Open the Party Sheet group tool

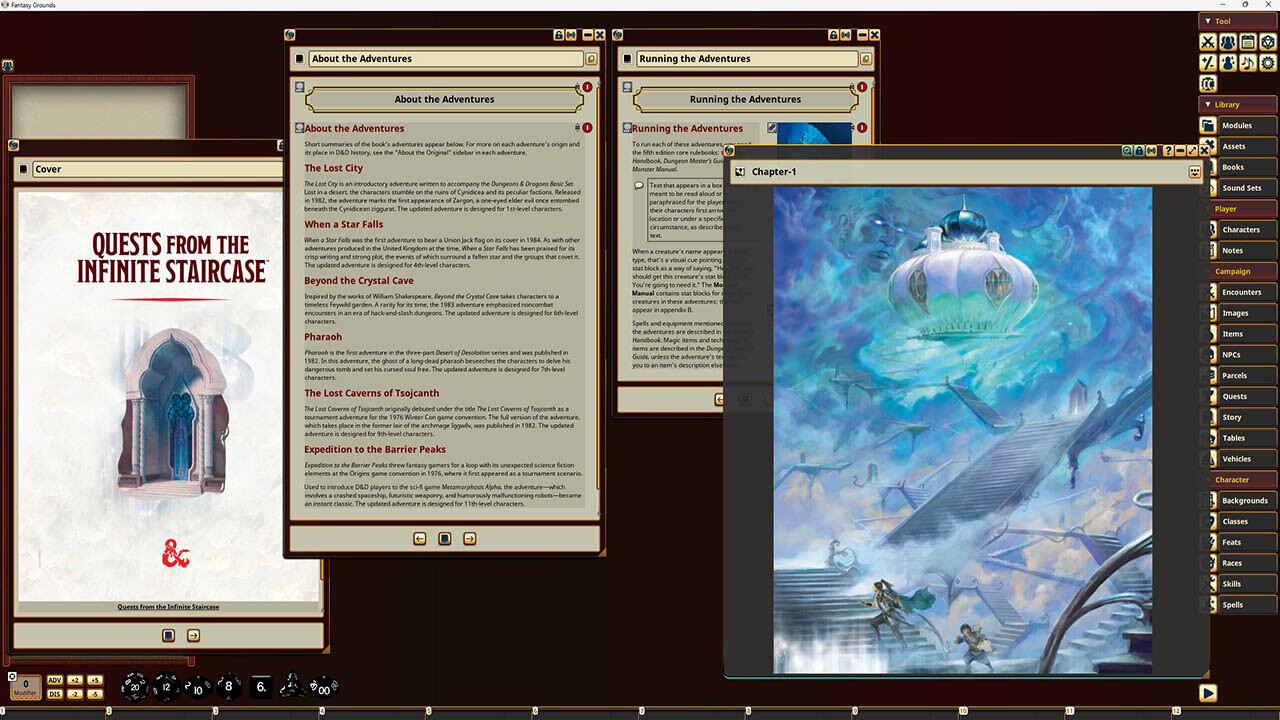(1228, 42)
